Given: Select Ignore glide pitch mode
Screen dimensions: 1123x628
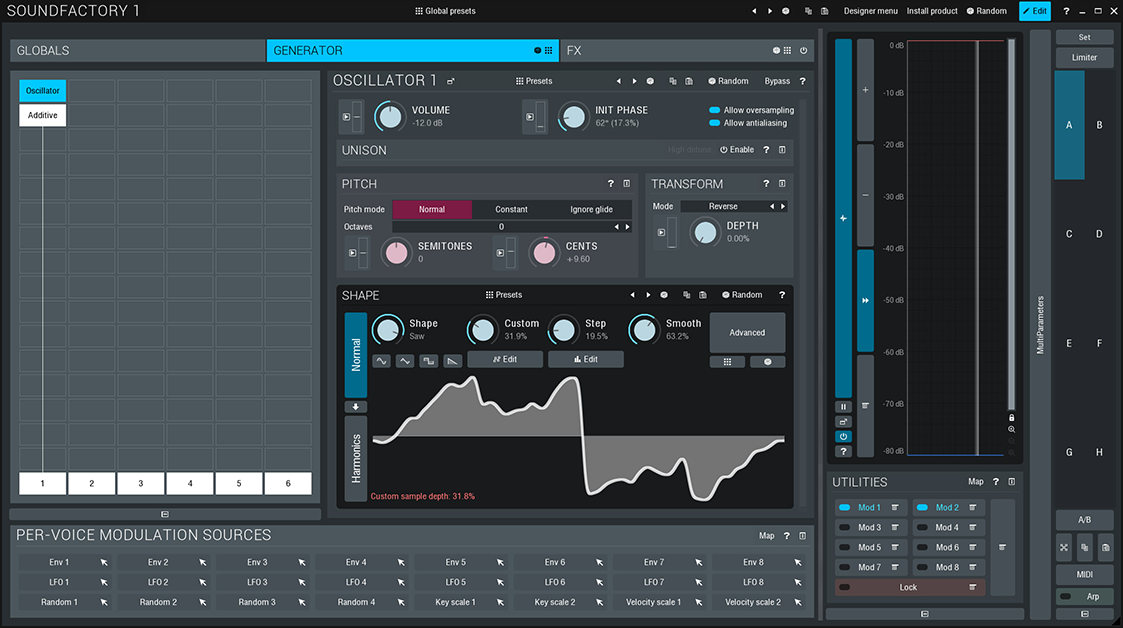Looking at the screenshot, I should pyautogui.click(x=592, y=210).
